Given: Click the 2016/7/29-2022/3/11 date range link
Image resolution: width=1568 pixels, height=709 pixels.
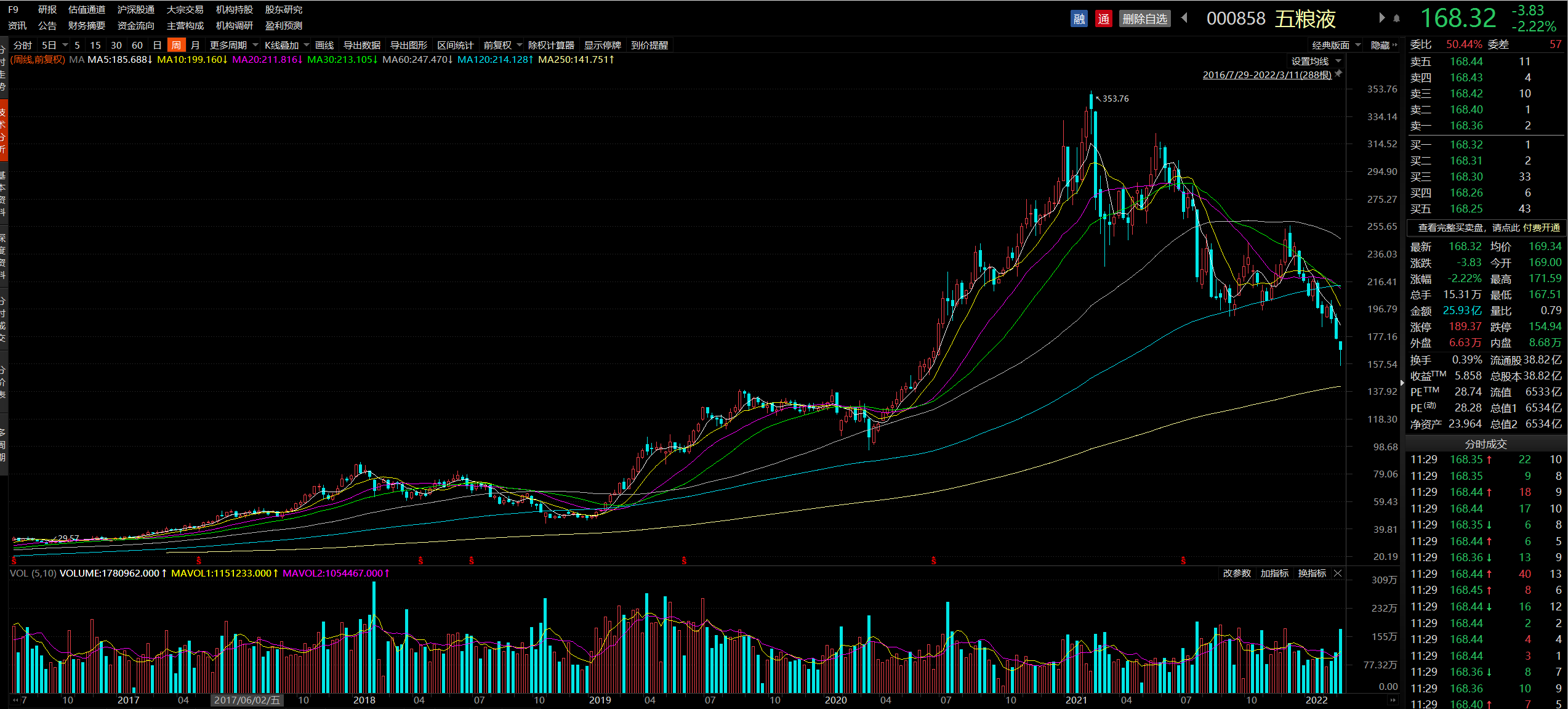Looking at the screenshot, I should coord(1266,75).
